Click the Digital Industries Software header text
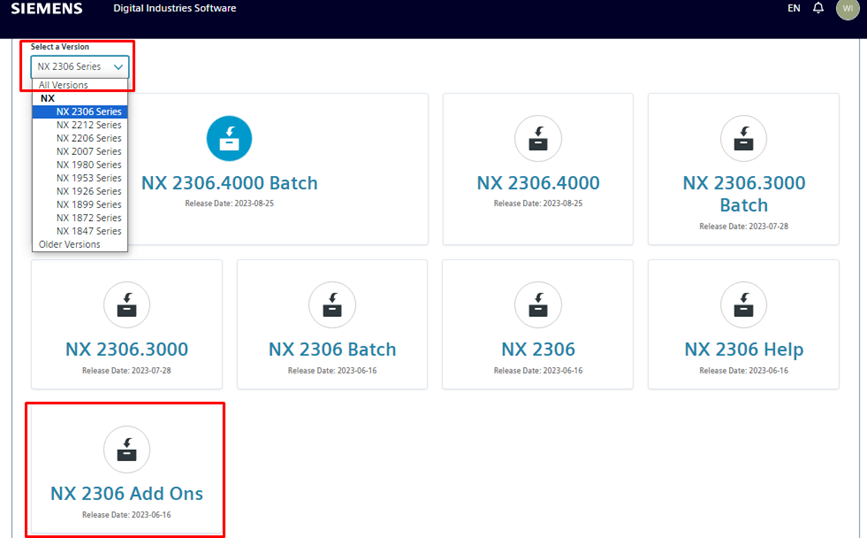Screen dimensions: 867x538 pos(175,8)
